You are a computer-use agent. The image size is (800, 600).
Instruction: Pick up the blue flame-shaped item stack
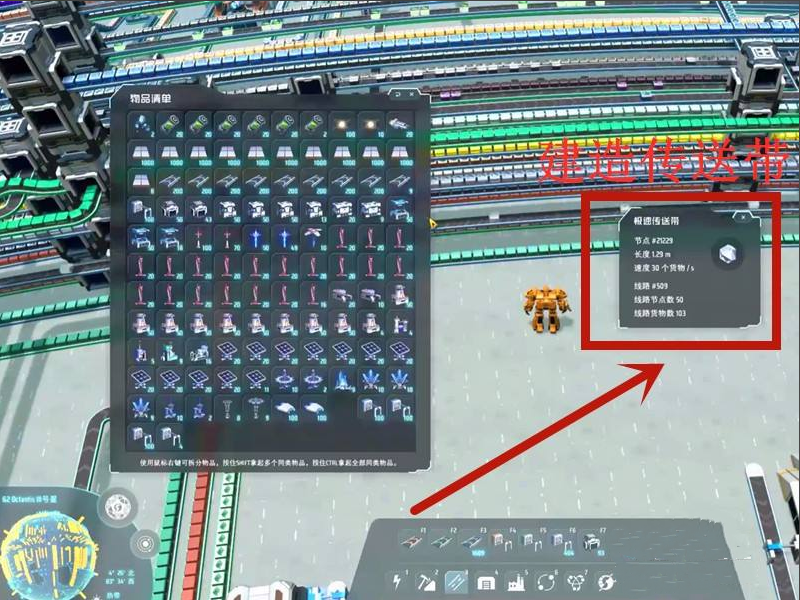click(x=342, y=380)
